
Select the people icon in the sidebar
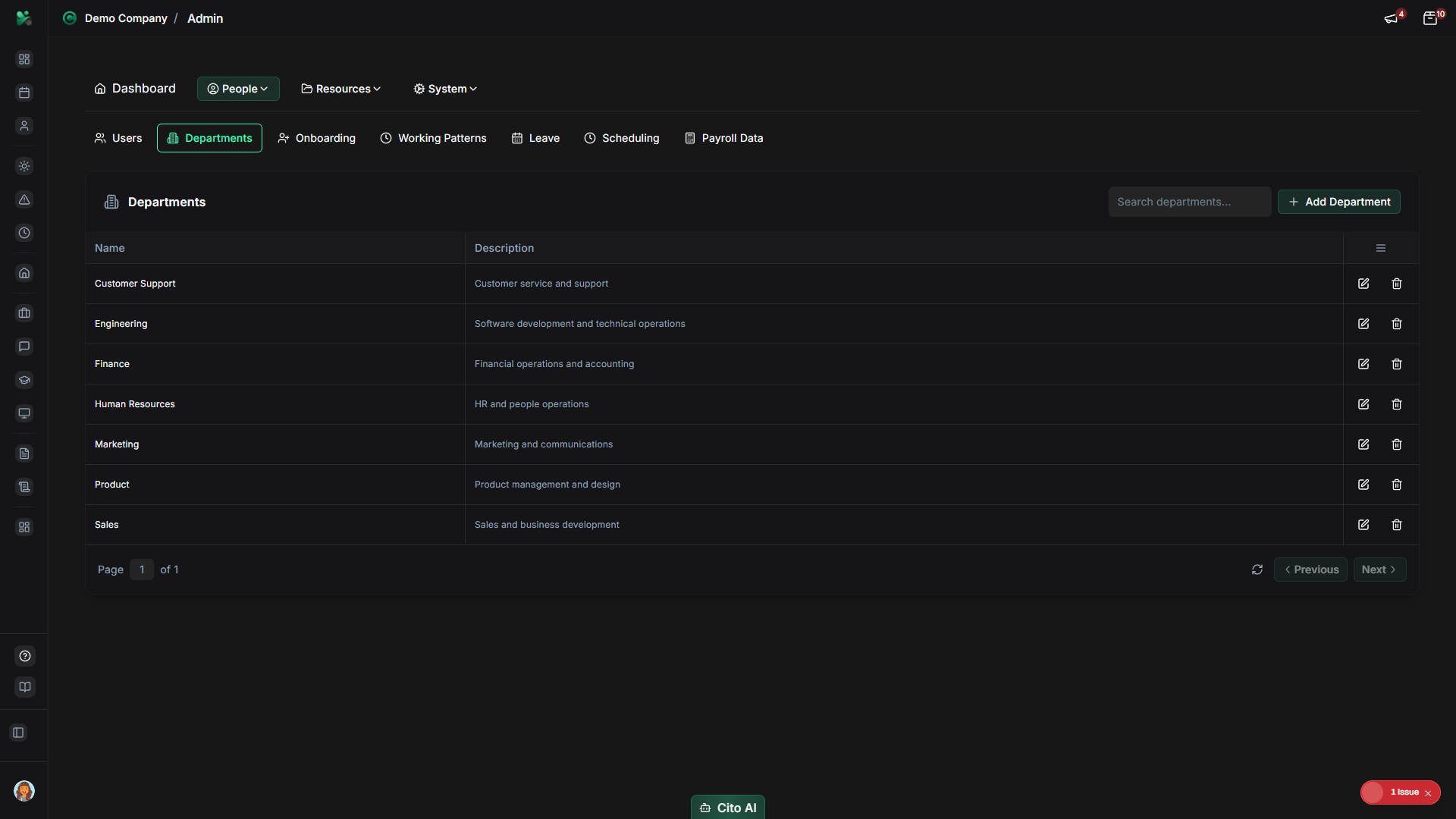click(24, 127)
